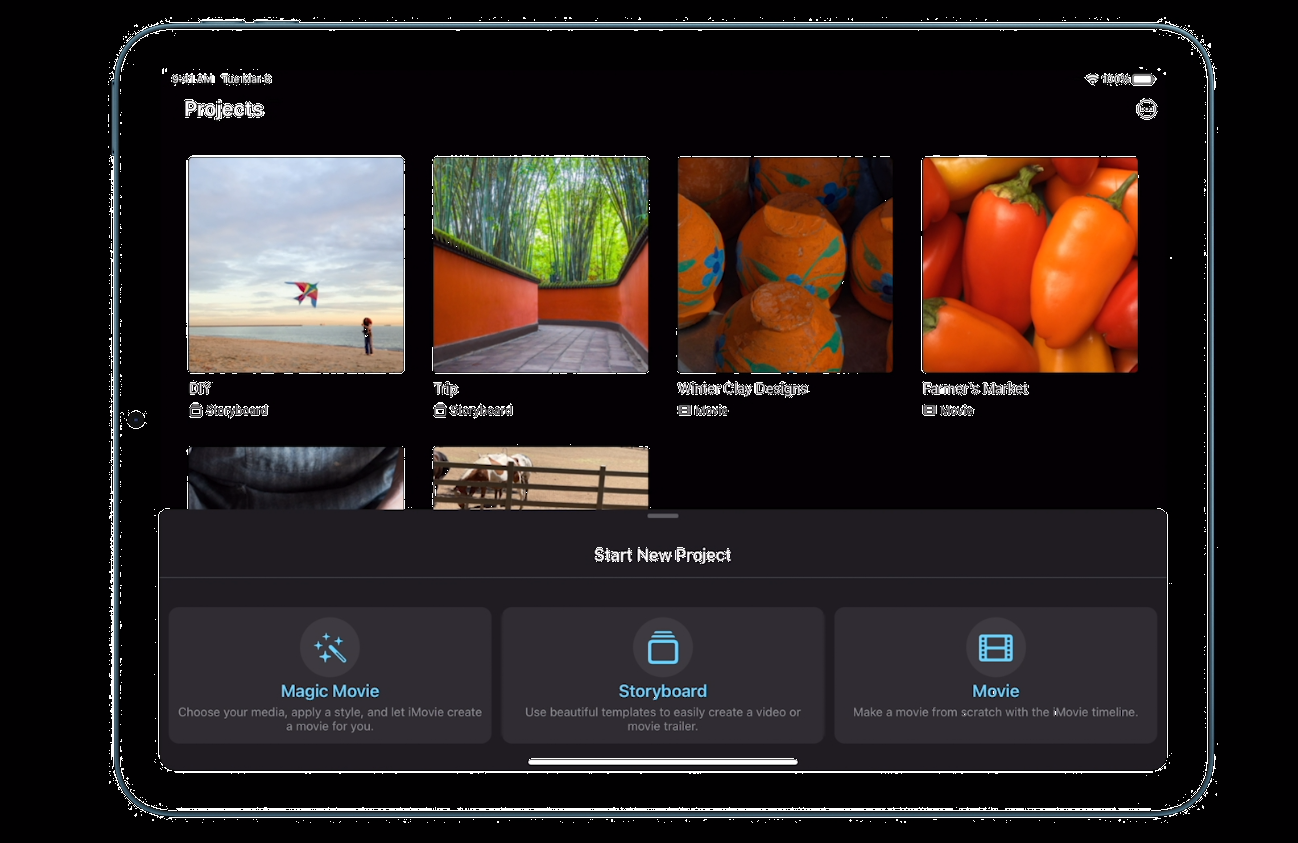Open the Winter Clay Designs thumbnail
This screenshot has height=843, width=1298.
point(785,265)
